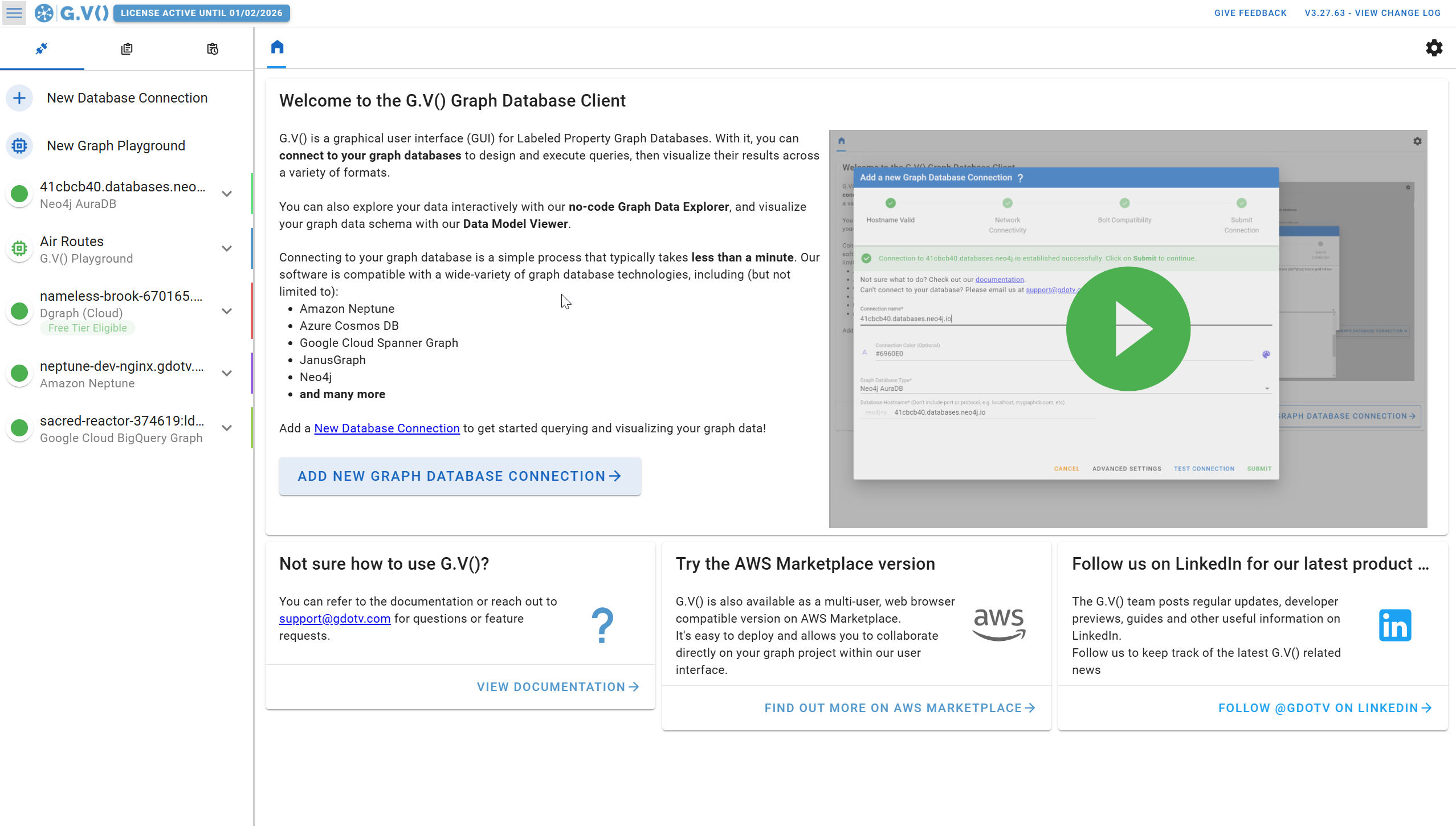Screen dimensions: 1456x826
Task: Click the LinkedIn logo icon
Action: pyautogui.click(x=1394, y=625)
